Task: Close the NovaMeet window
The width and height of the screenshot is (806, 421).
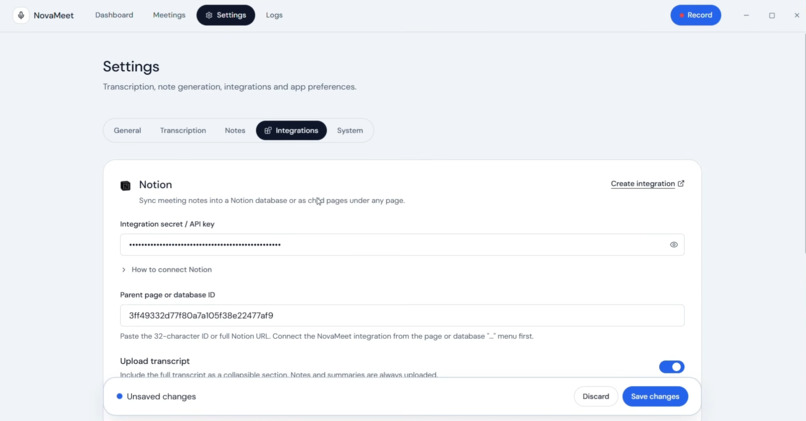Action: [x=797, y=15]
